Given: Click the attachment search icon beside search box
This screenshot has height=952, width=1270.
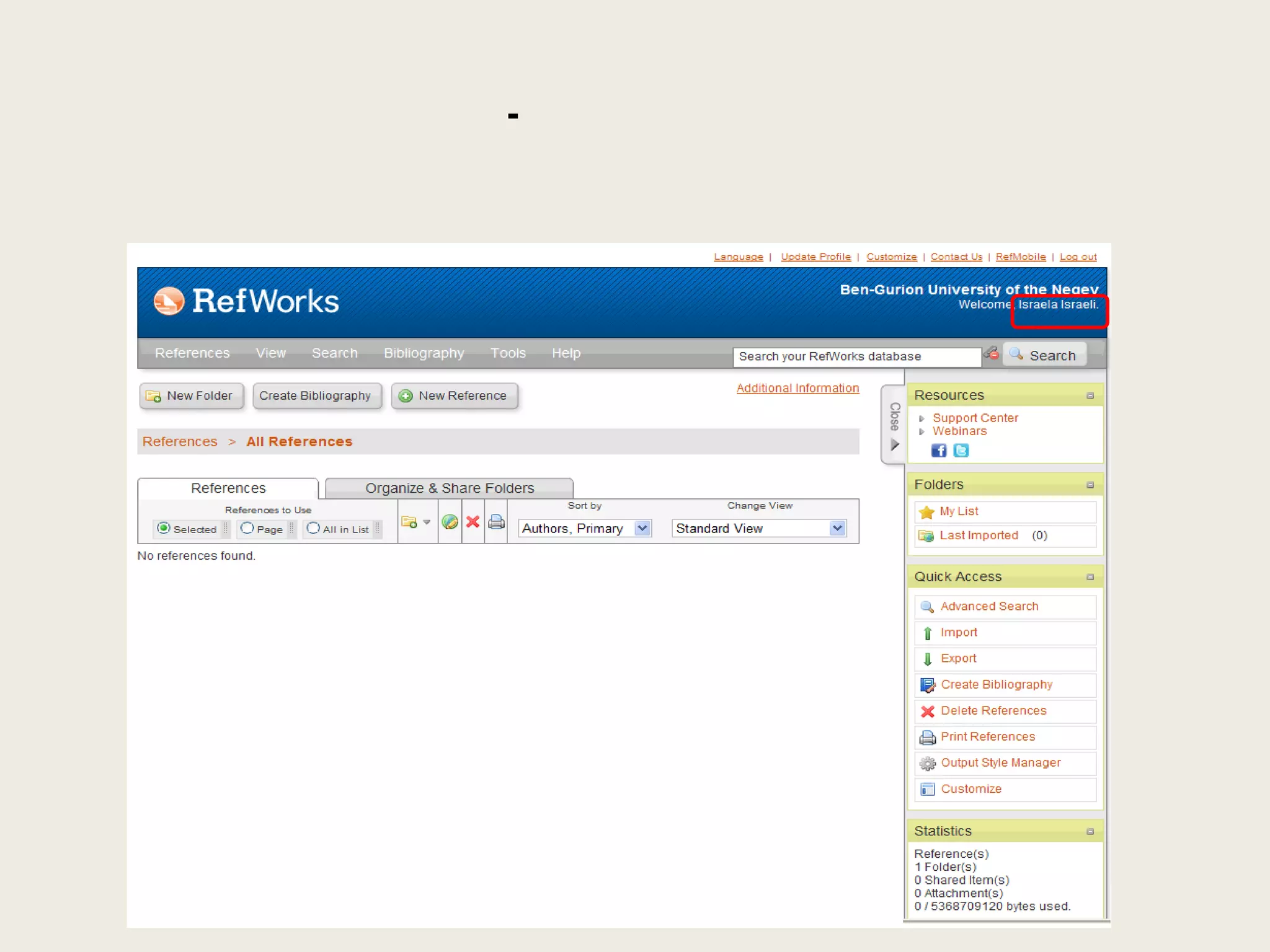Looking at the screenshot, I should point(992,354).
